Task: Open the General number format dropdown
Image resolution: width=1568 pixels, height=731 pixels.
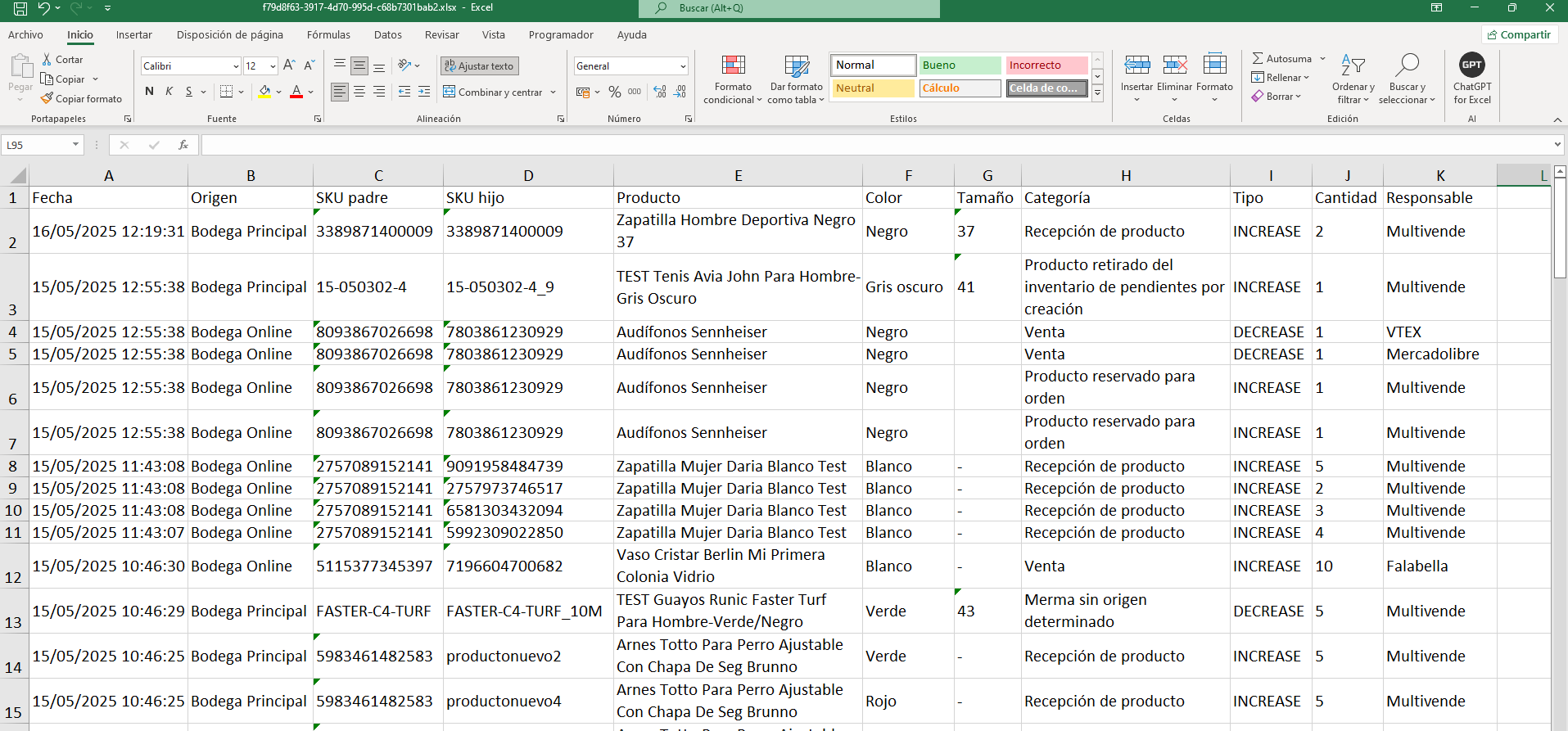Action: click(683, 66)
